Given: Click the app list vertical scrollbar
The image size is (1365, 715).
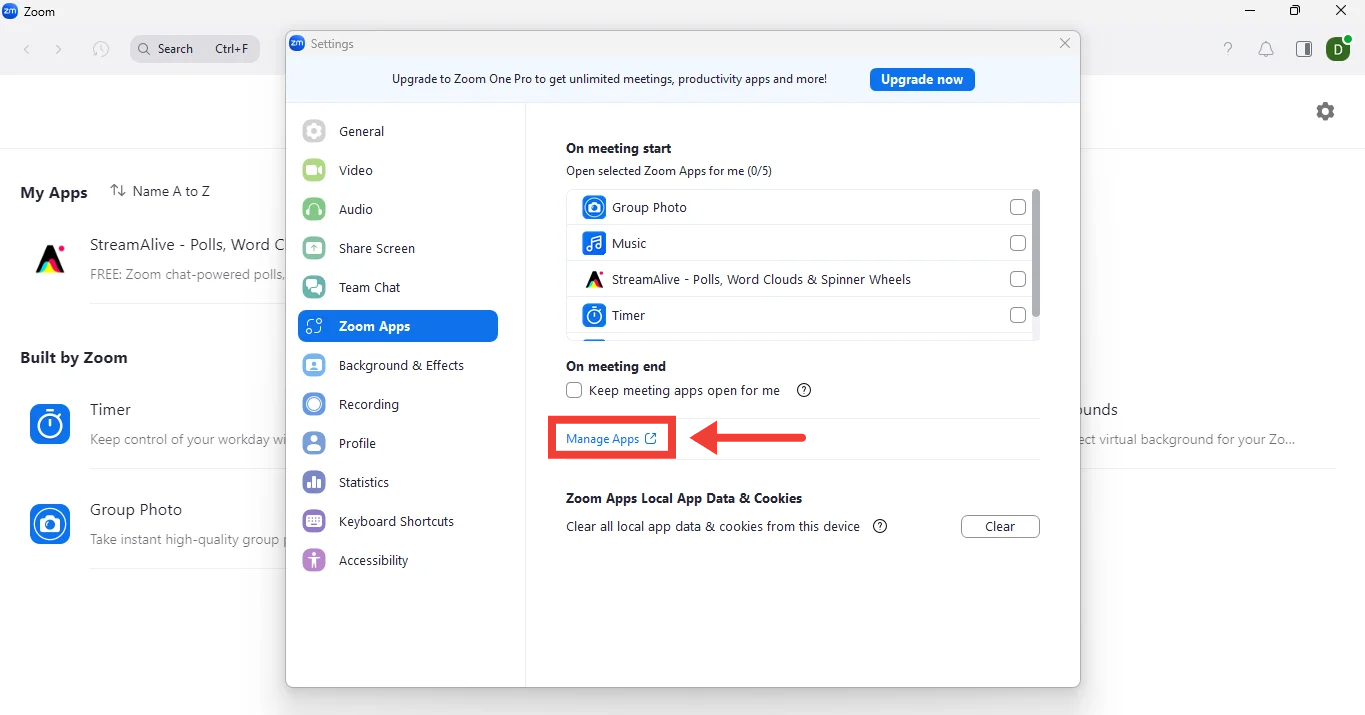Looking at the screenshot, I should [x=1036, y=255].
